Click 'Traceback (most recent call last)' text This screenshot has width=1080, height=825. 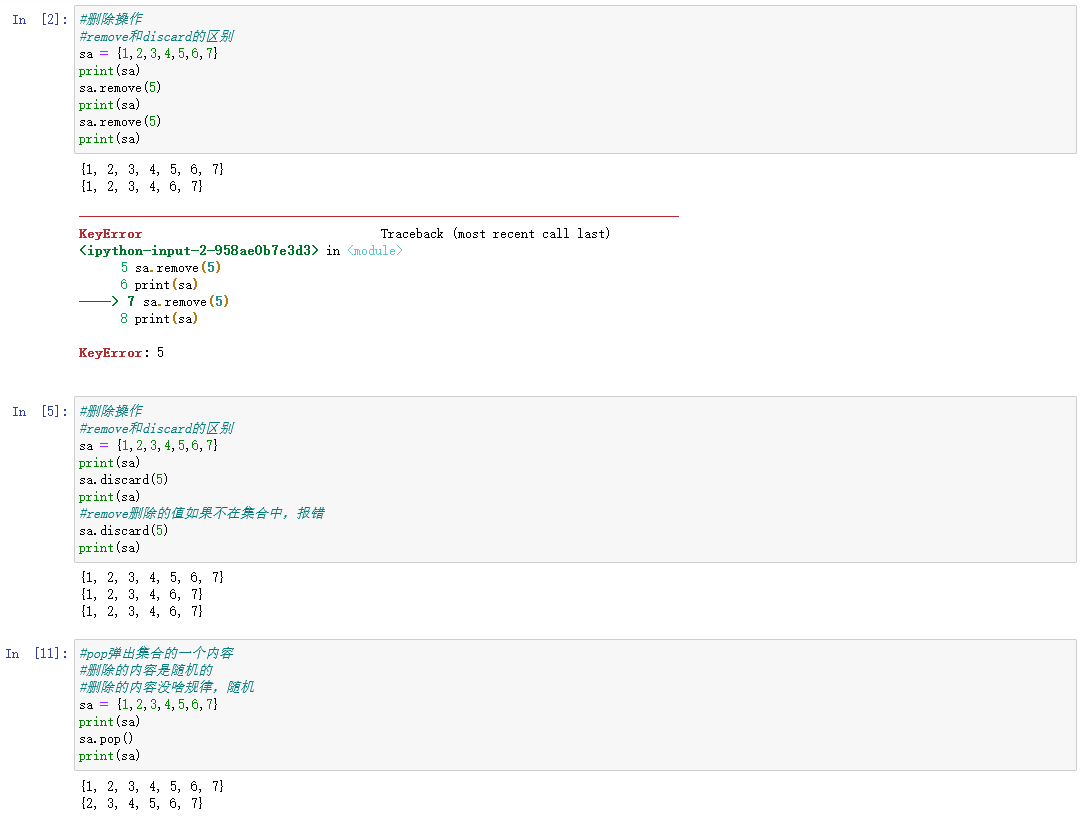pos(495,233)
